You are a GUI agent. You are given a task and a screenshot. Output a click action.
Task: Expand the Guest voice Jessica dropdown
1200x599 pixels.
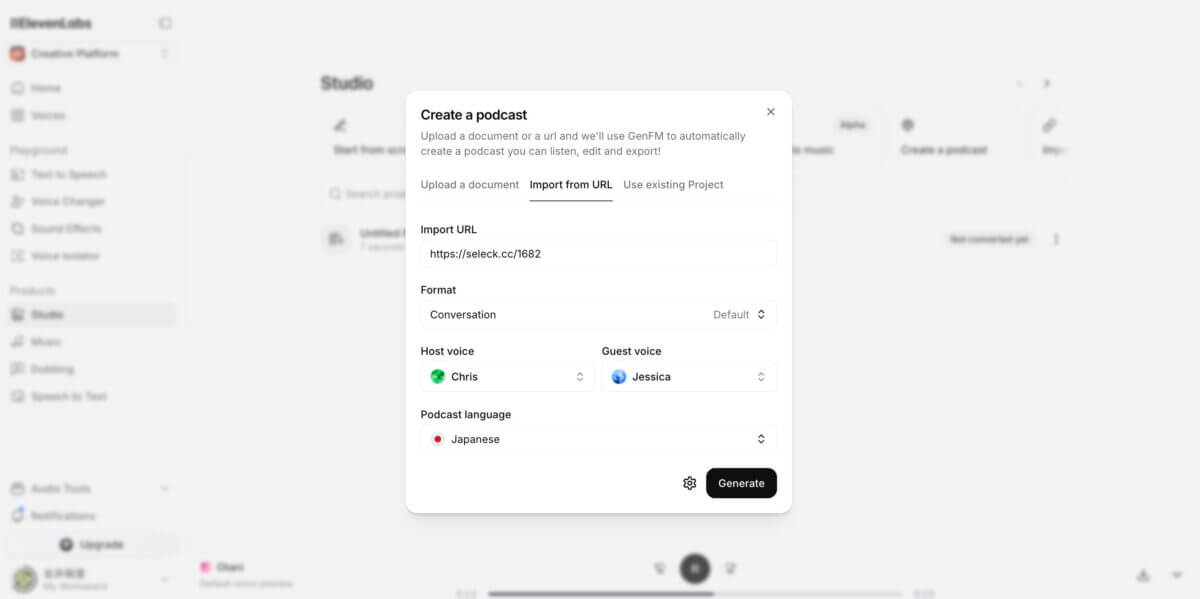tap(689, 377)
